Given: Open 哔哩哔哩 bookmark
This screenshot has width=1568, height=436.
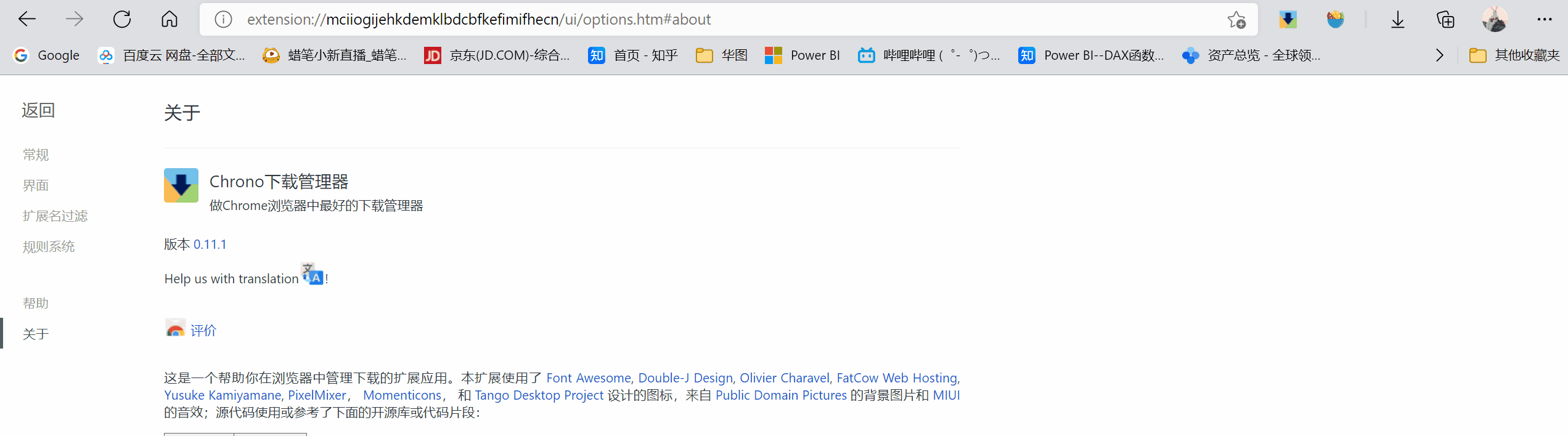Looking at the screenshot, I should (929, 55).
